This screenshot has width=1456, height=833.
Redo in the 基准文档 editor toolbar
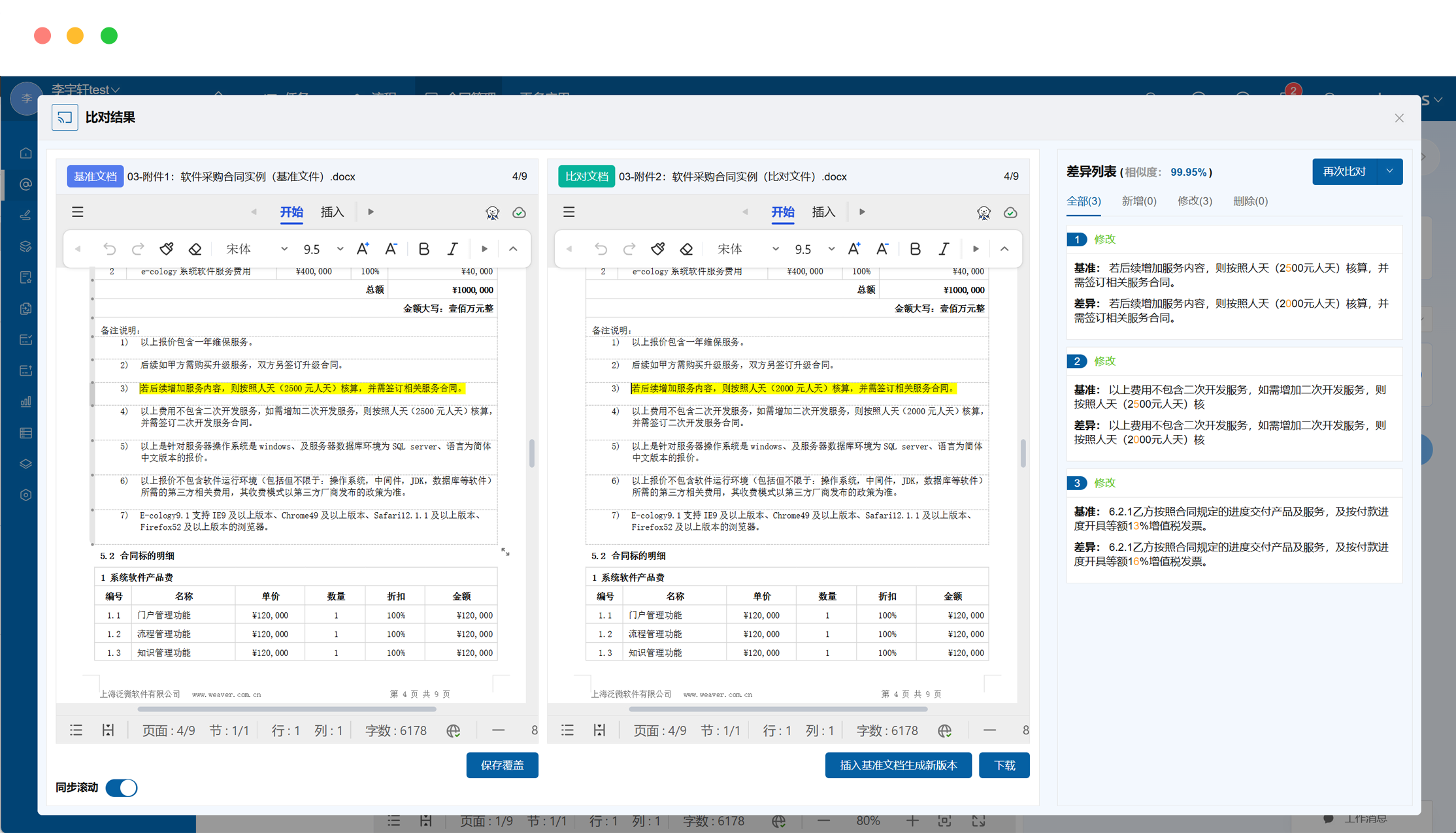click(138, 249)
